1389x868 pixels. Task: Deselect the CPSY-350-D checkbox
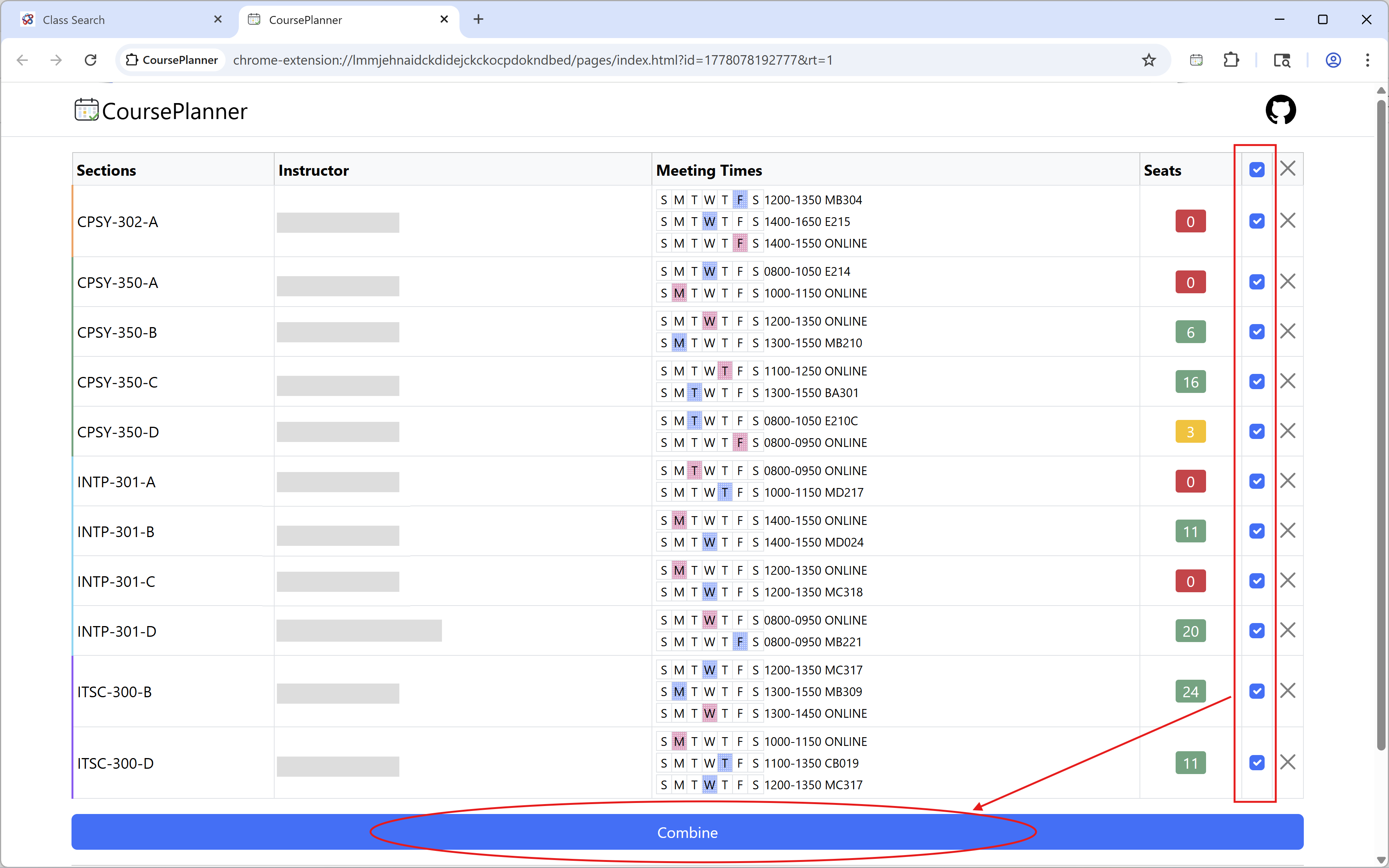pyautogui.click(x=1256, y=432)
